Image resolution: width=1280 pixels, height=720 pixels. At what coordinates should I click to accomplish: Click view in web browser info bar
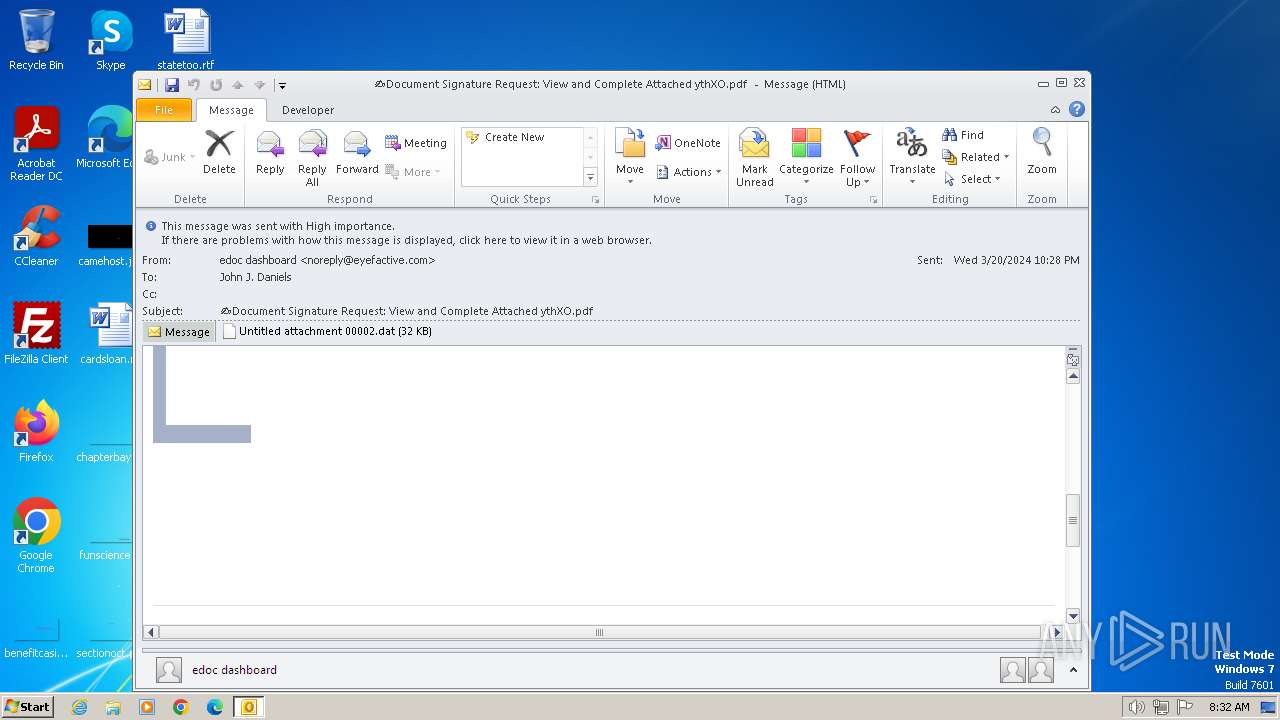tap(406, 240)
